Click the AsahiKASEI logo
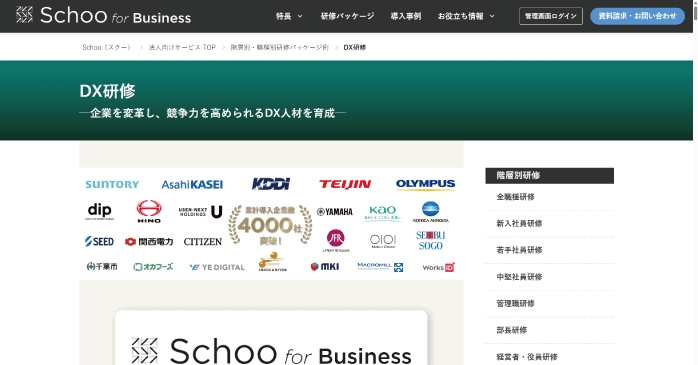This screenshot has height=365, width=698. pos(192,184)
